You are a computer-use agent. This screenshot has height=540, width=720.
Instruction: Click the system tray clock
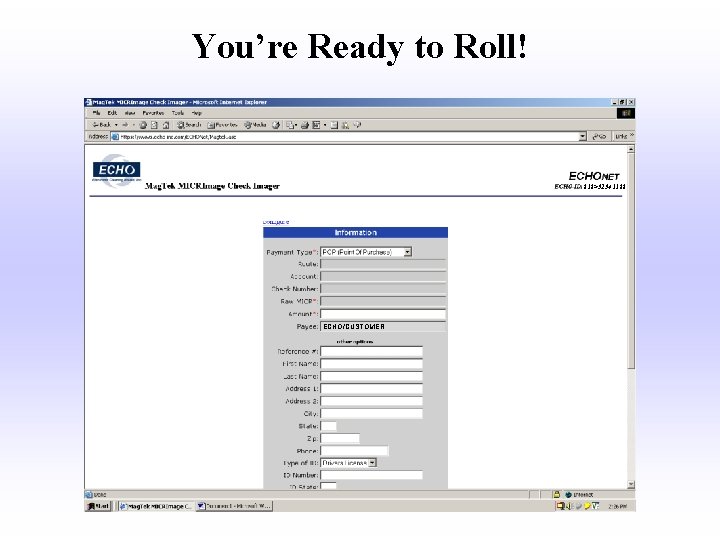617,506
